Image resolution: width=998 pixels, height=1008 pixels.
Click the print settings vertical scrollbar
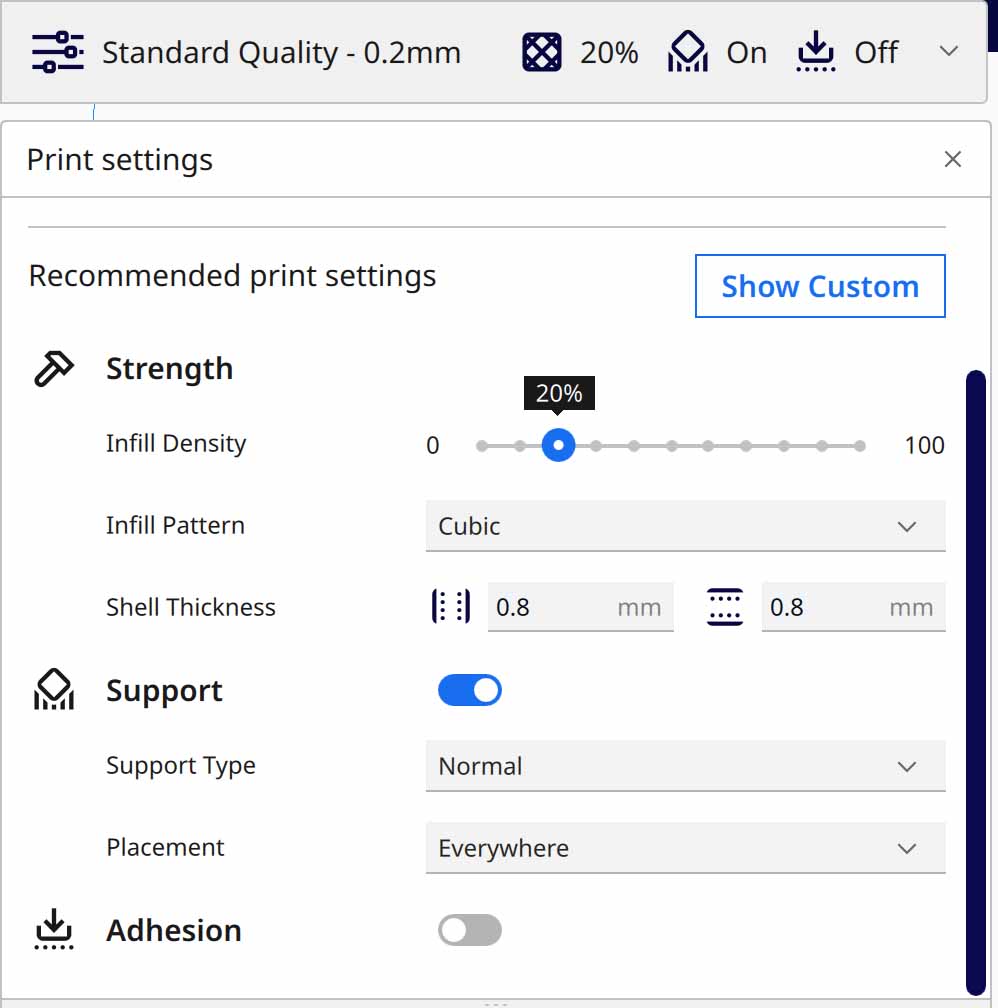[x=976, y=680]
